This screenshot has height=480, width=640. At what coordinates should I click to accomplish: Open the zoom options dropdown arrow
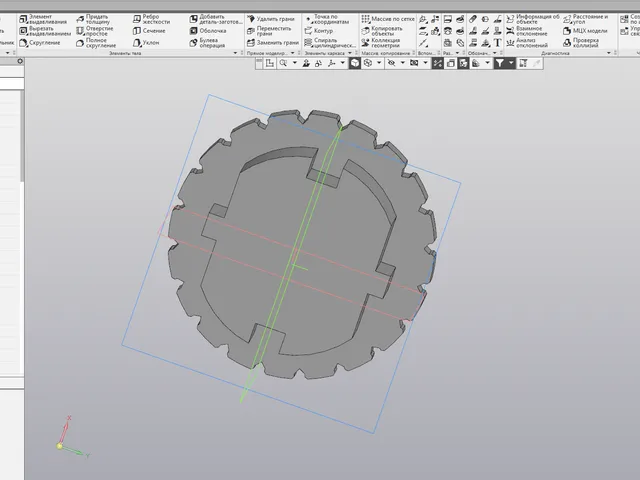(294, 63)
